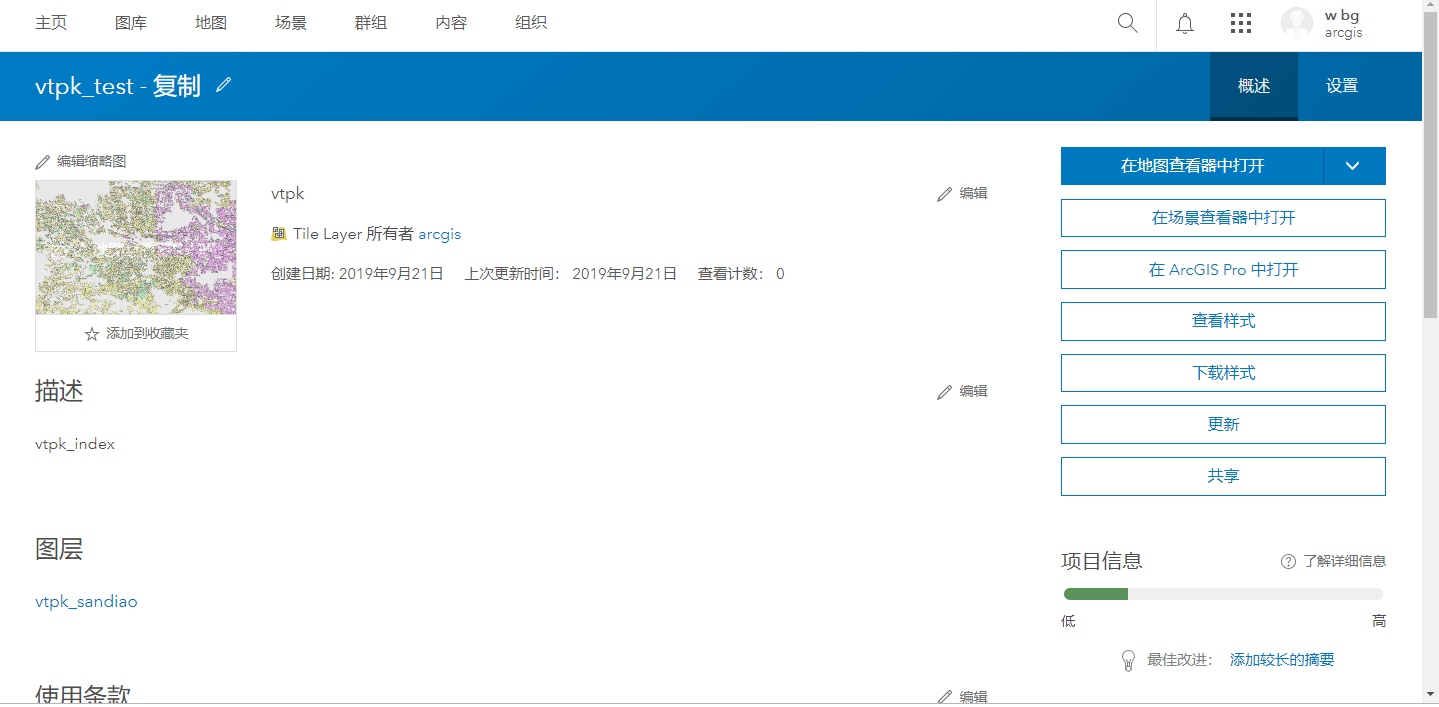Click 在地图查看器中打开 button
Viewport: 1439px width, 707px height.
[x=1192, y=166]
